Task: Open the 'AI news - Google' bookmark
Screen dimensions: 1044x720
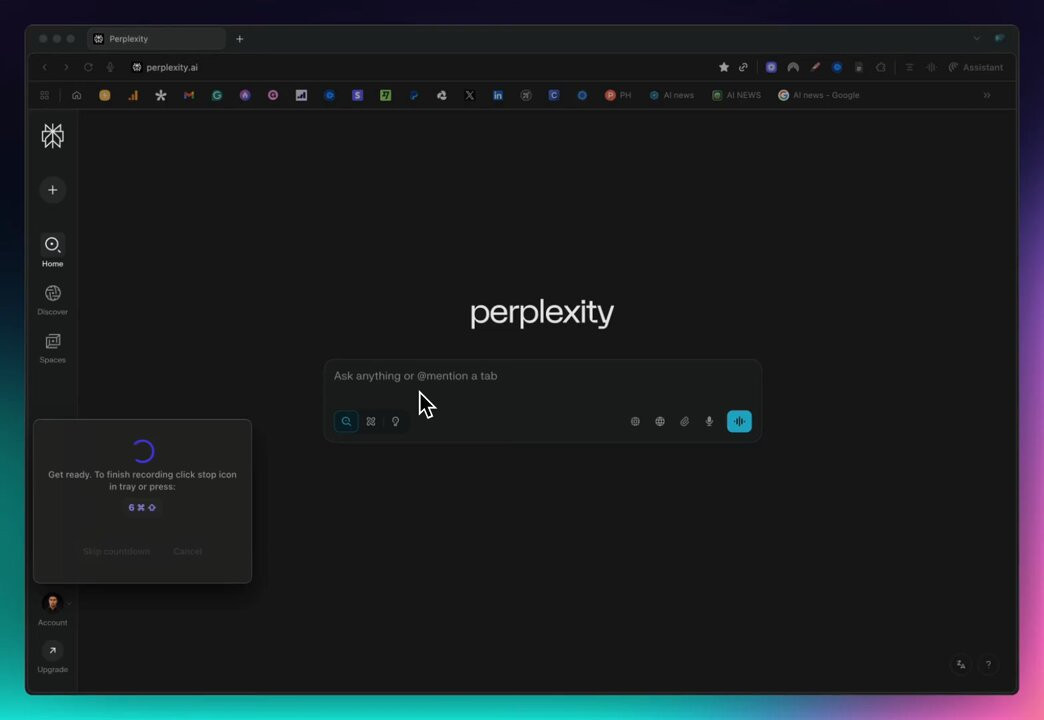Action: coord(819,95)
